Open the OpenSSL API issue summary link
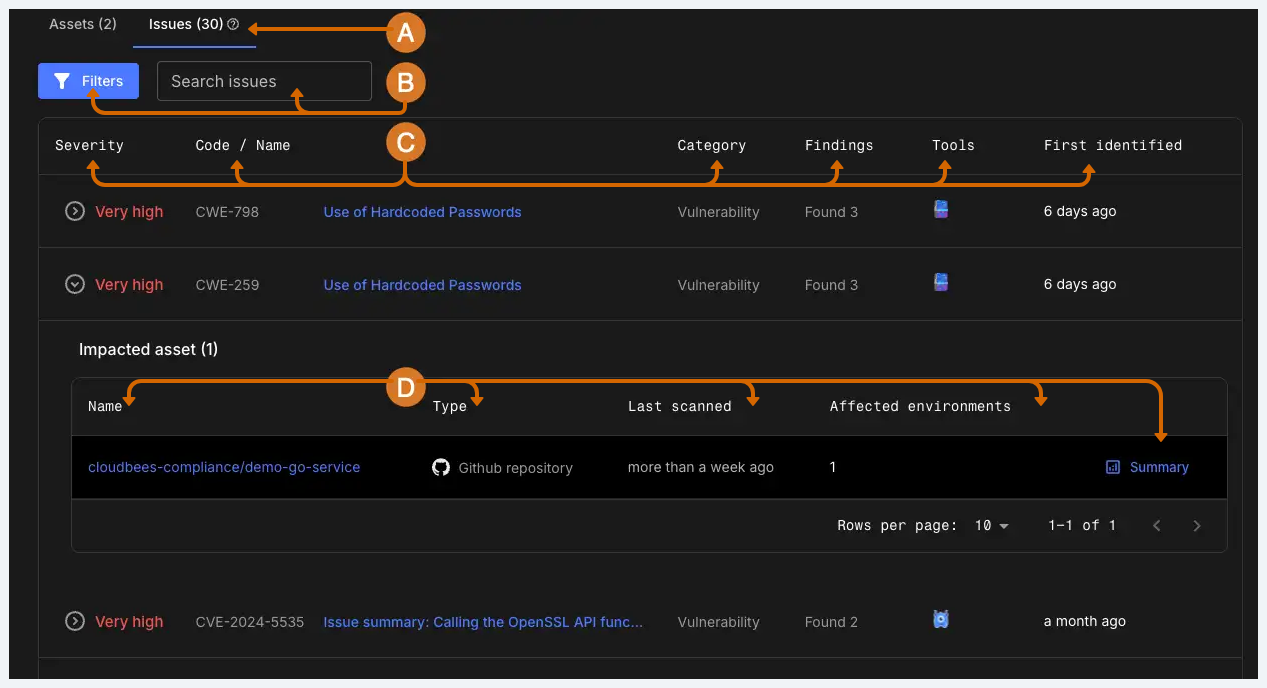Image resolution: width=1267 pixels, height=688 pixels. coord(483,622)
